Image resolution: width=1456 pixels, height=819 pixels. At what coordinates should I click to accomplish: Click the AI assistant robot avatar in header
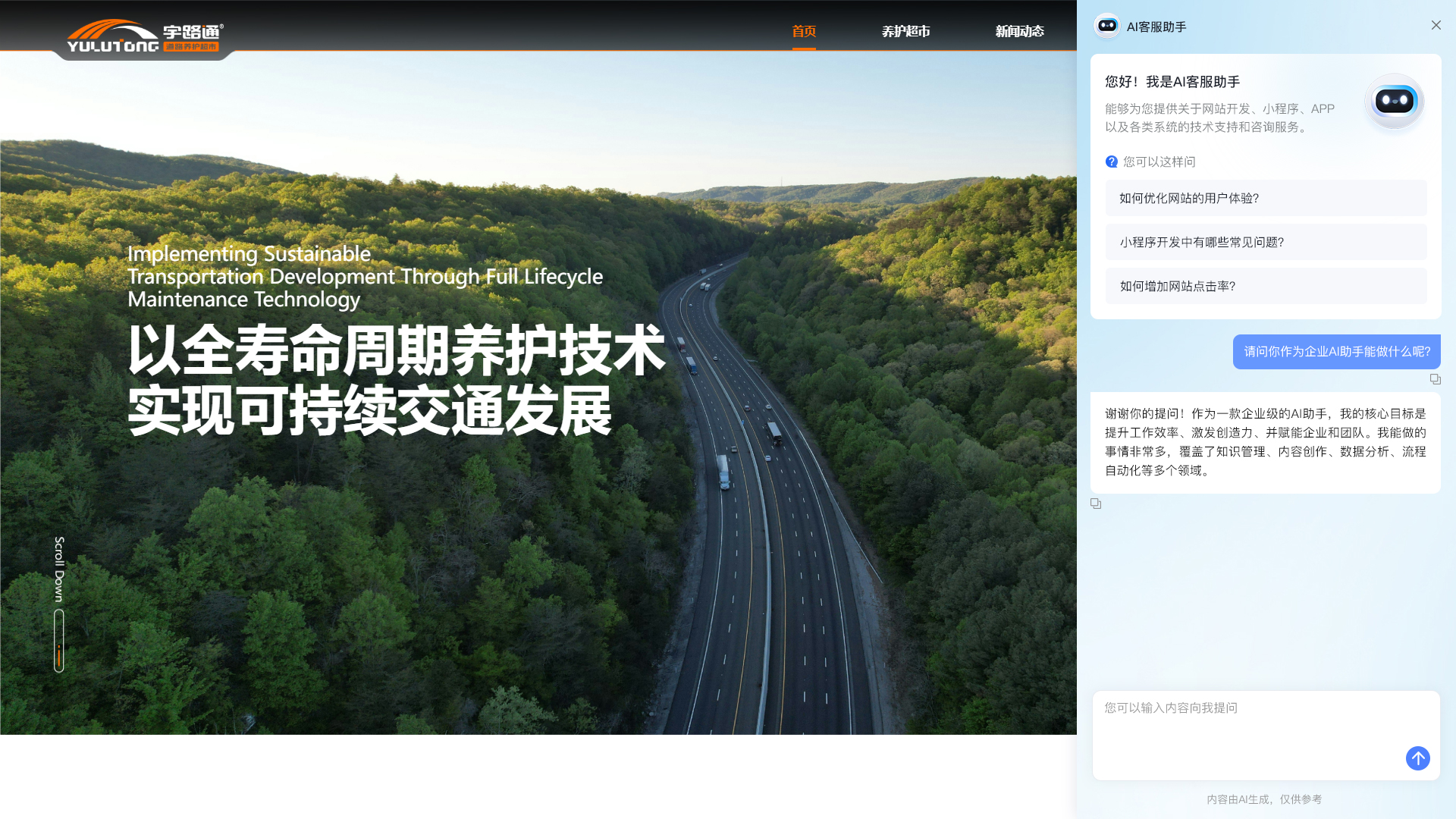(x=1107, y=26)
